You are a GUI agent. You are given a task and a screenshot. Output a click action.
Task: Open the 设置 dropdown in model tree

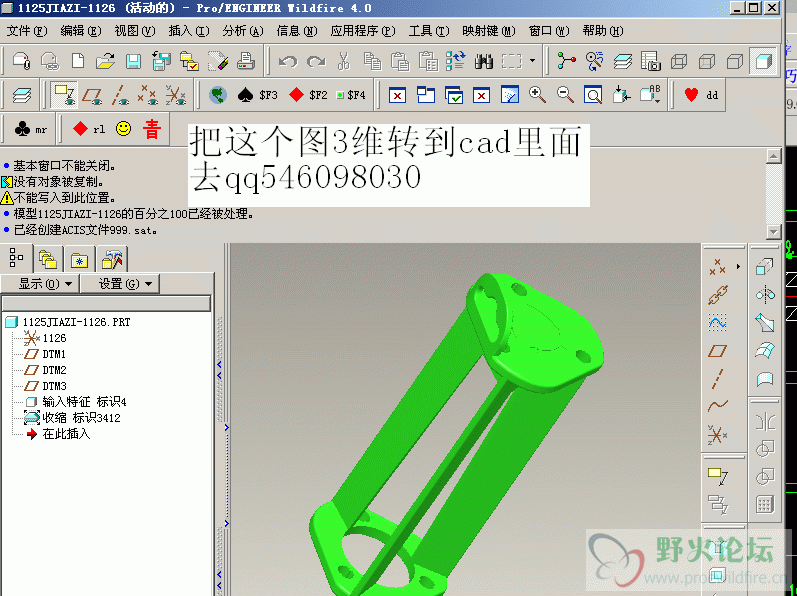(121, 283)
